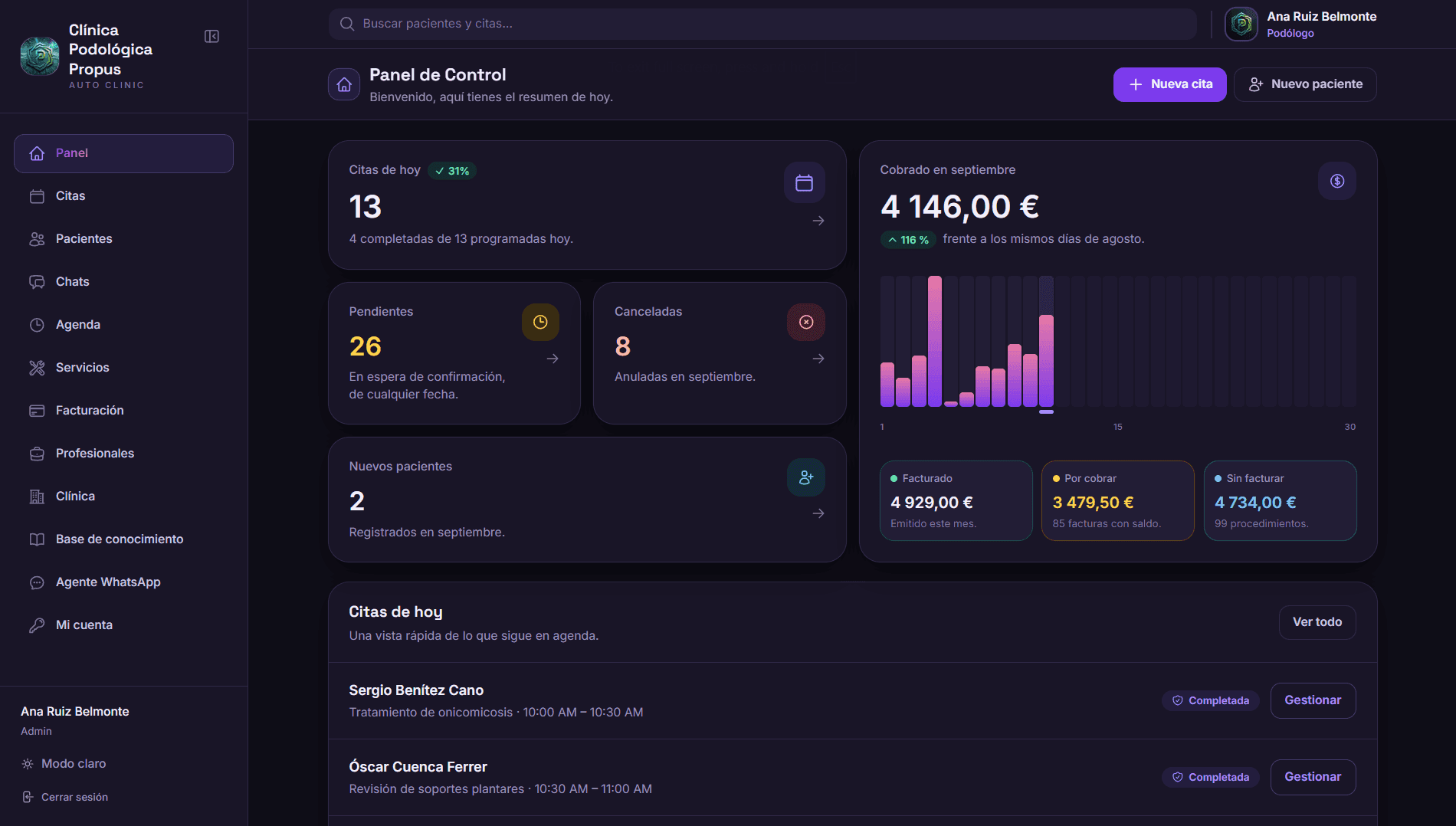Click Gestionar for Óscar Cuenca Ferrer

[x=1313, y=777]
